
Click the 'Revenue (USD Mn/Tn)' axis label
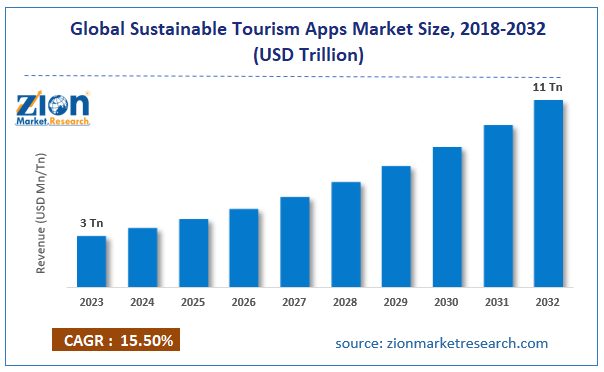coord(41,213)
